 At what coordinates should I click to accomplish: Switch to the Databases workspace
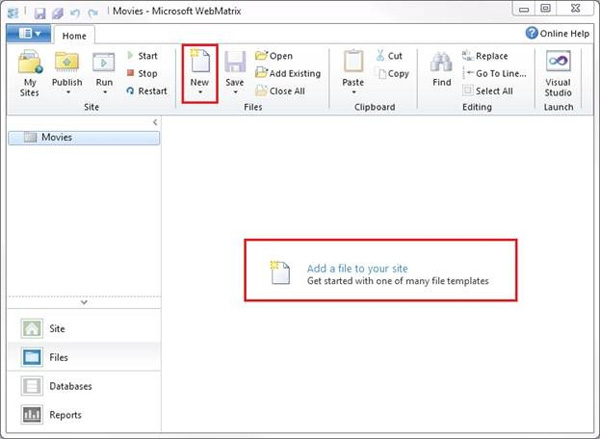click(84, 386)
